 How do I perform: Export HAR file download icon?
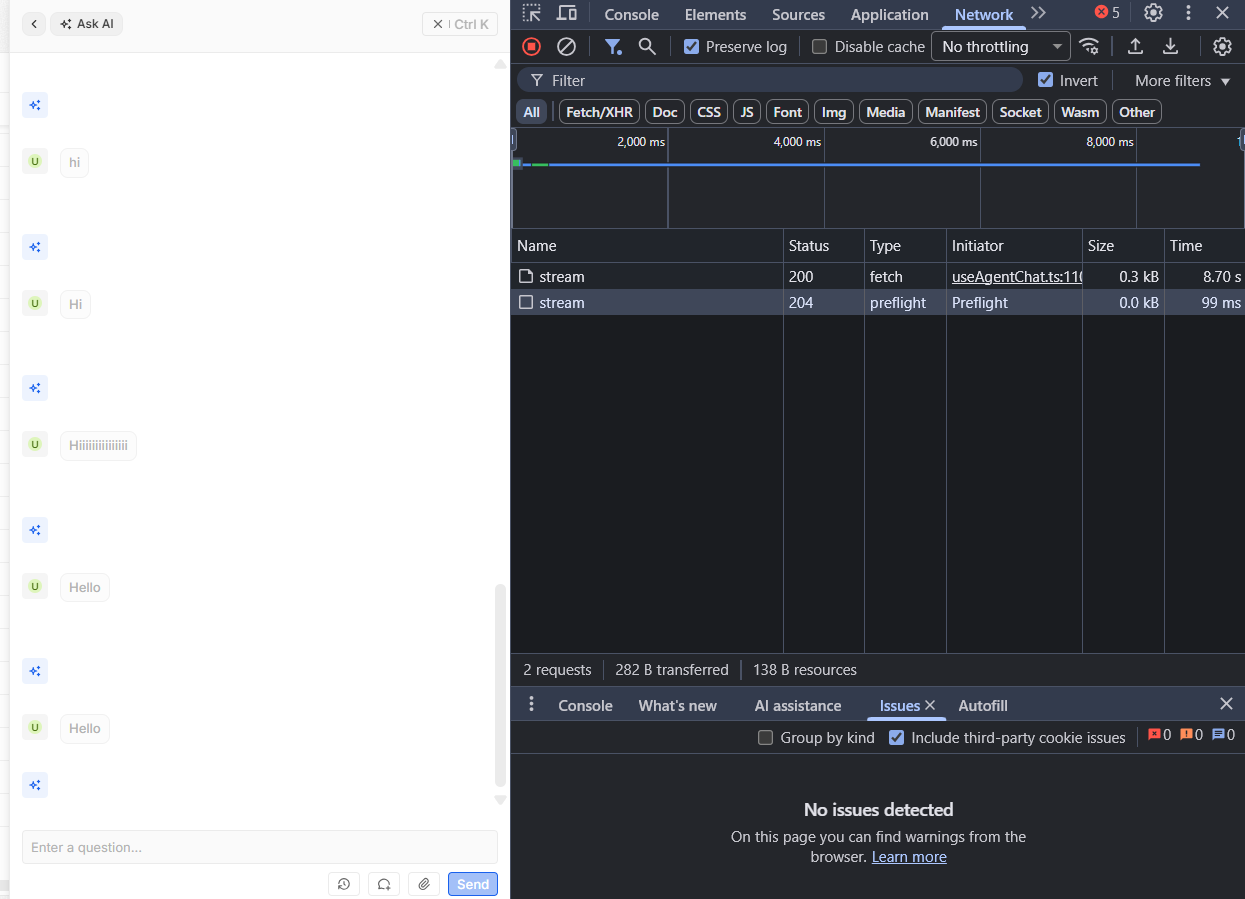tap(1170, 46)
